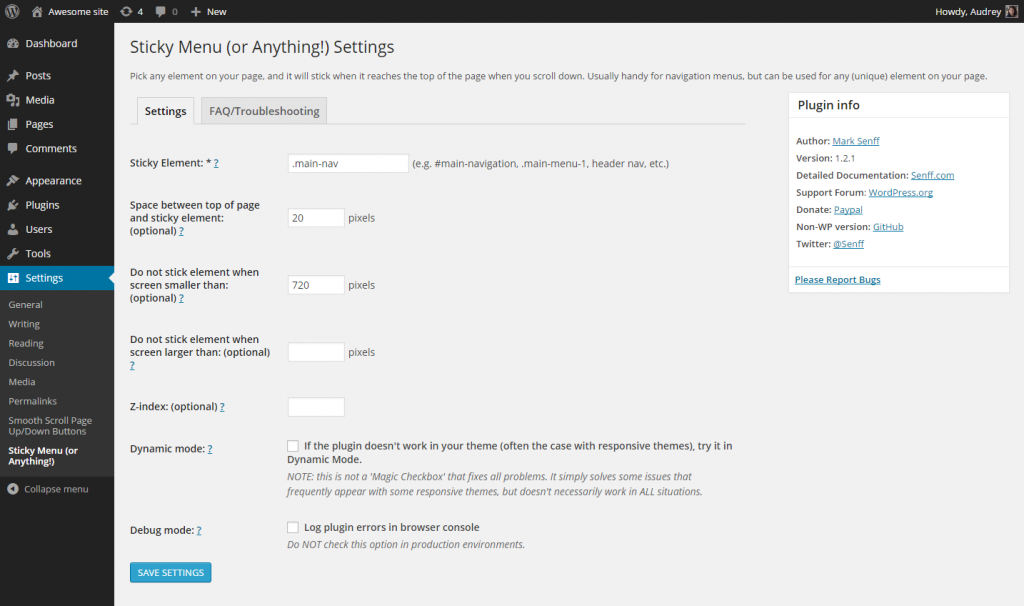Screen dimensions: 1024x606
Task: Click the Save Settings button
Action: (170, 571)
